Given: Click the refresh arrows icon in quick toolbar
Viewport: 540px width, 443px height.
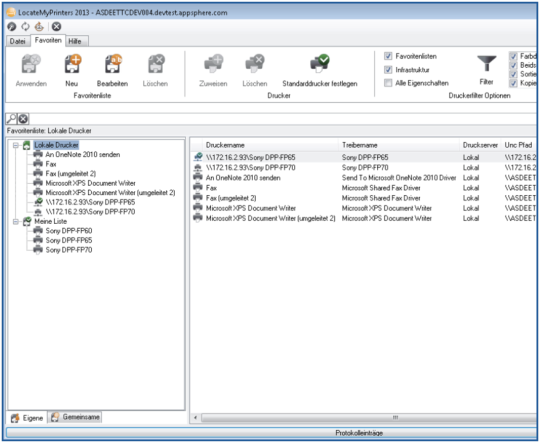Looking at the screenshot, I should (x=25, y=27).
